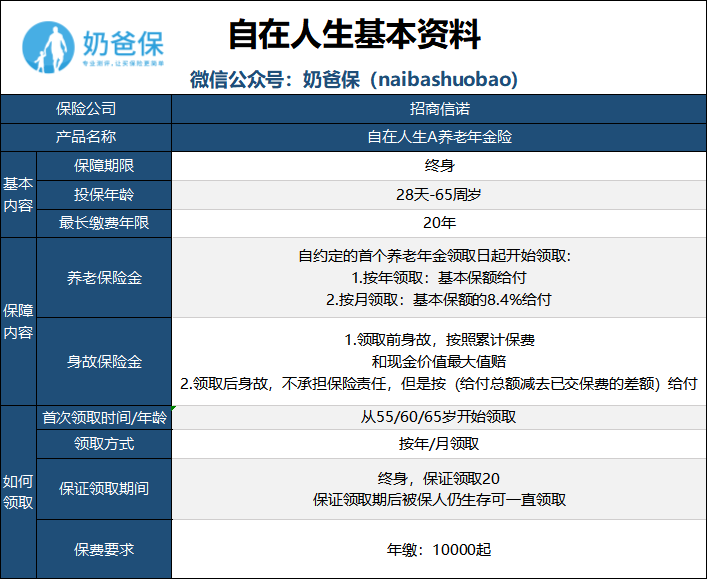The width and height of the screenshot is (708, 580).
Task: Click the 最长缴费年限 label cell
Action: [x=104, y=223]
